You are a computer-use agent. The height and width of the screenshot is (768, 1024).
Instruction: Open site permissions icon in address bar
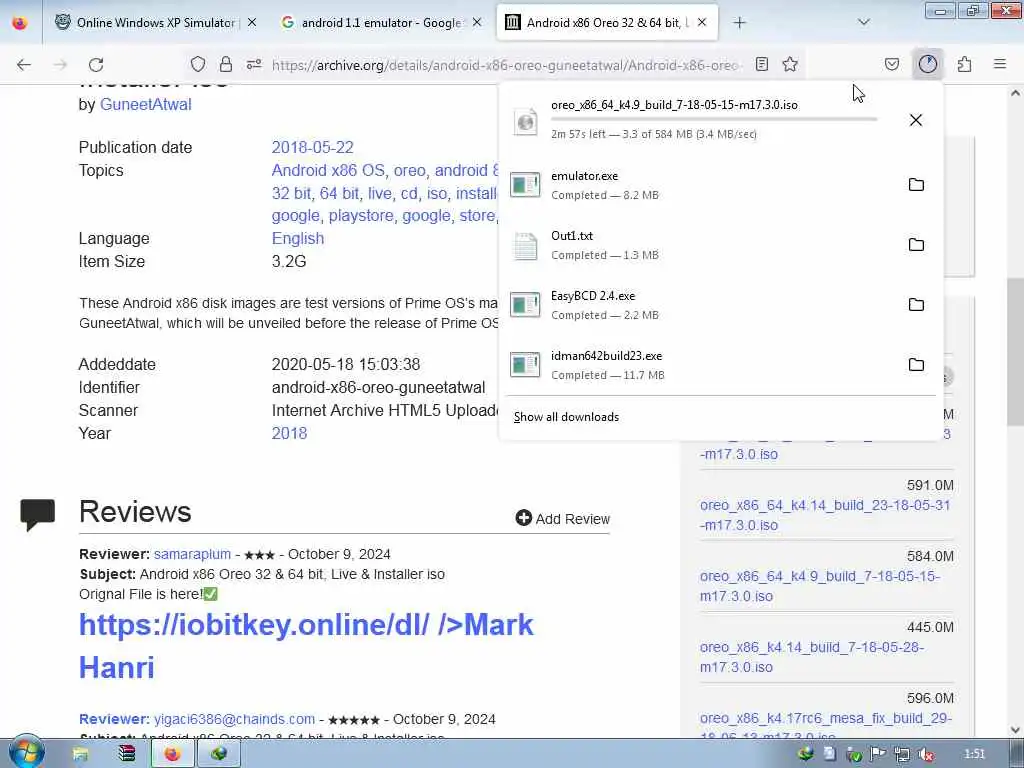pyautogui.click(x=254, y=64)
